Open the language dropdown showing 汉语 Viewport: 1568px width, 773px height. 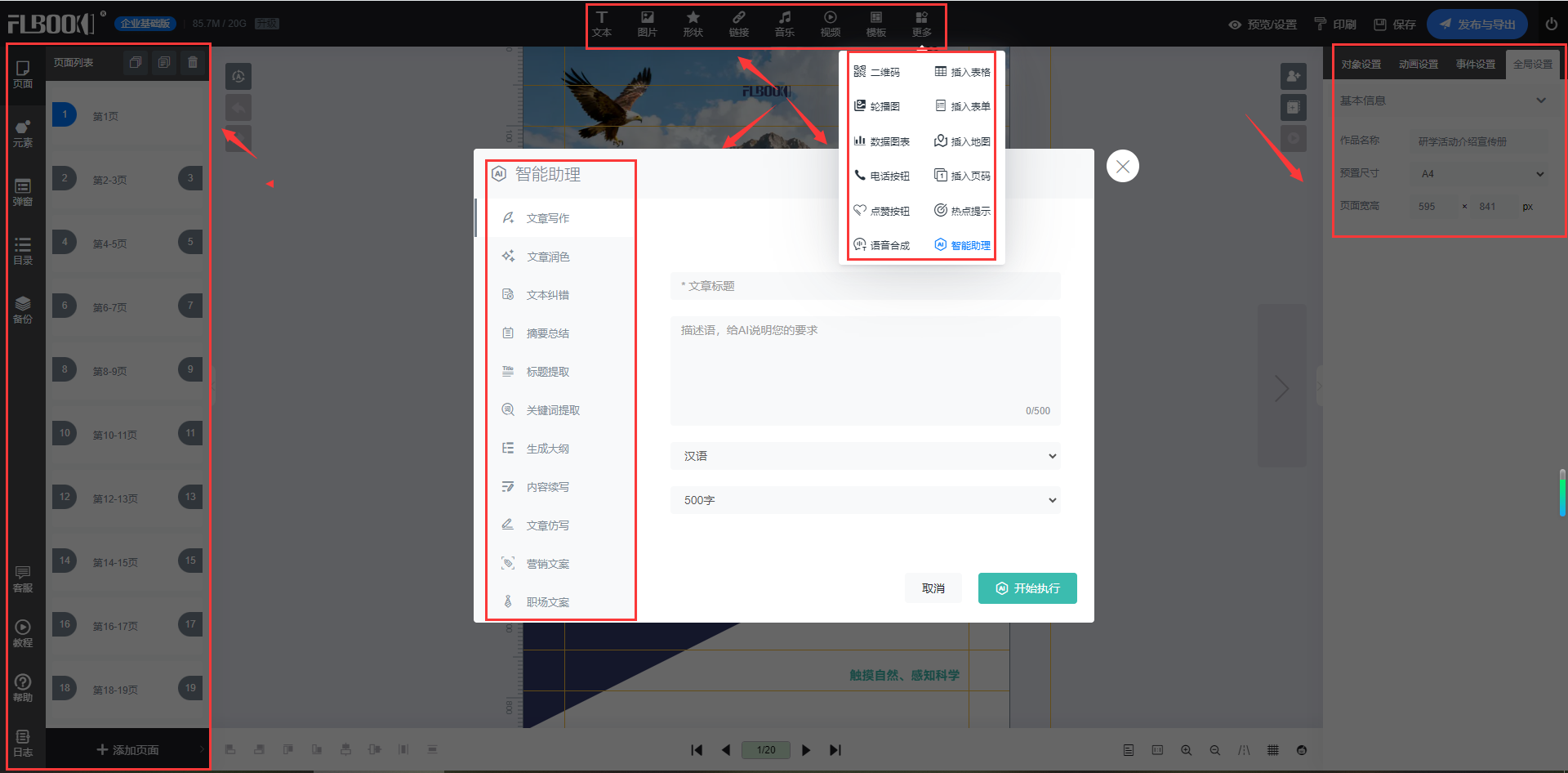click(x=865, y=456)
